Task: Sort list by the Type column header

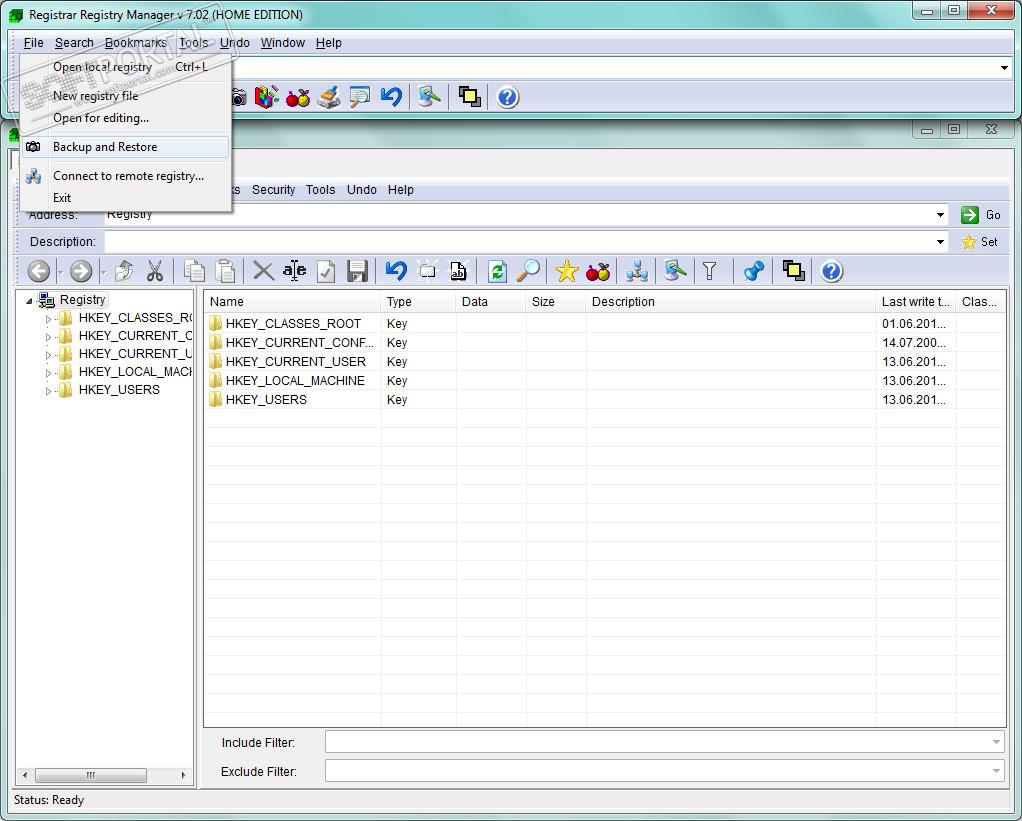Action: pyautogui.click(x=418, y=302)
